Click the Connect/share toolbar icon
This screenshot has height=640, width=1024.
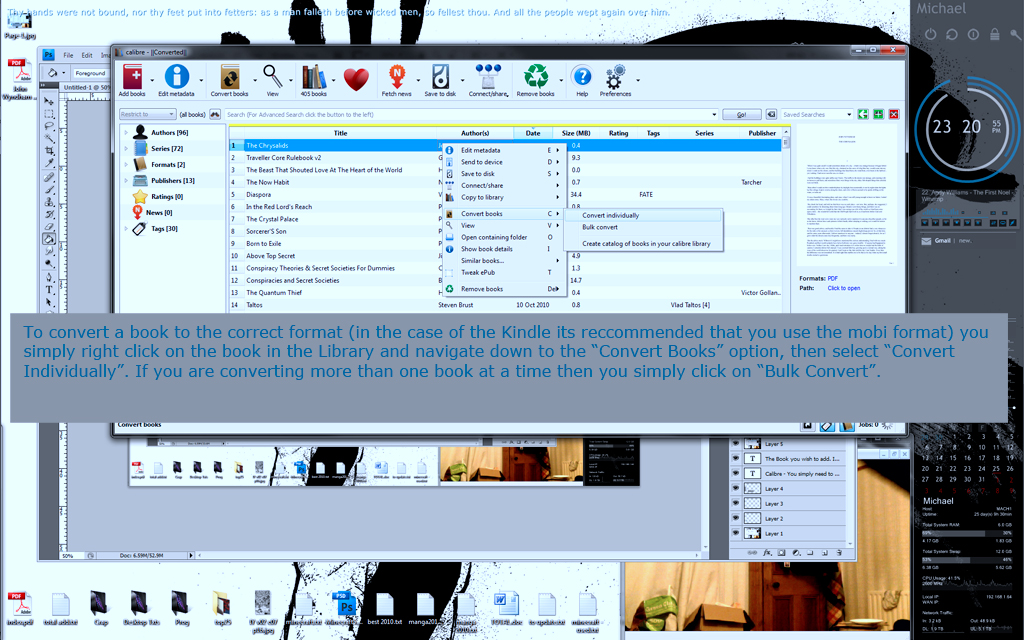488,76
